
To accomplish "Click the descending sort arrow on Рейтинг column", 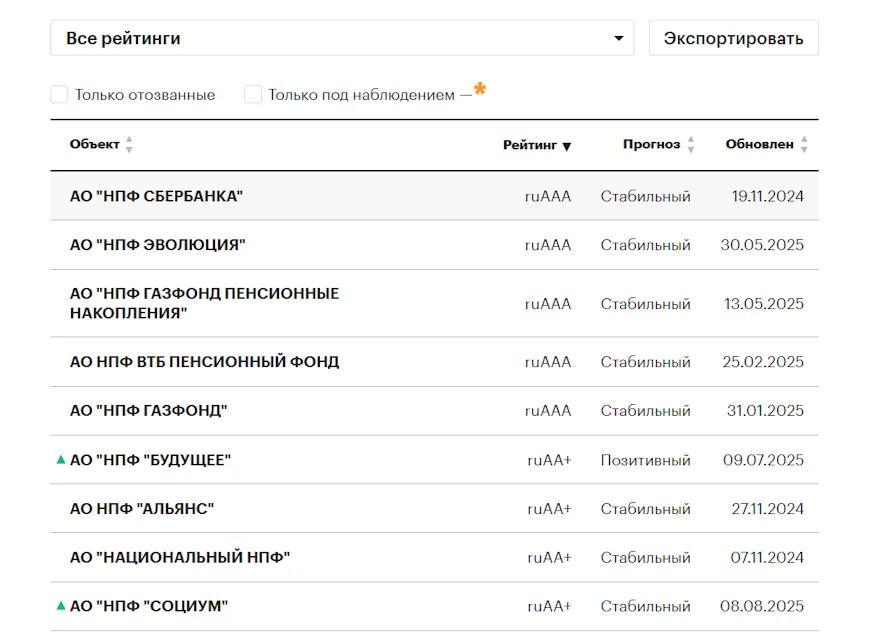I will (x=567, y=146).
